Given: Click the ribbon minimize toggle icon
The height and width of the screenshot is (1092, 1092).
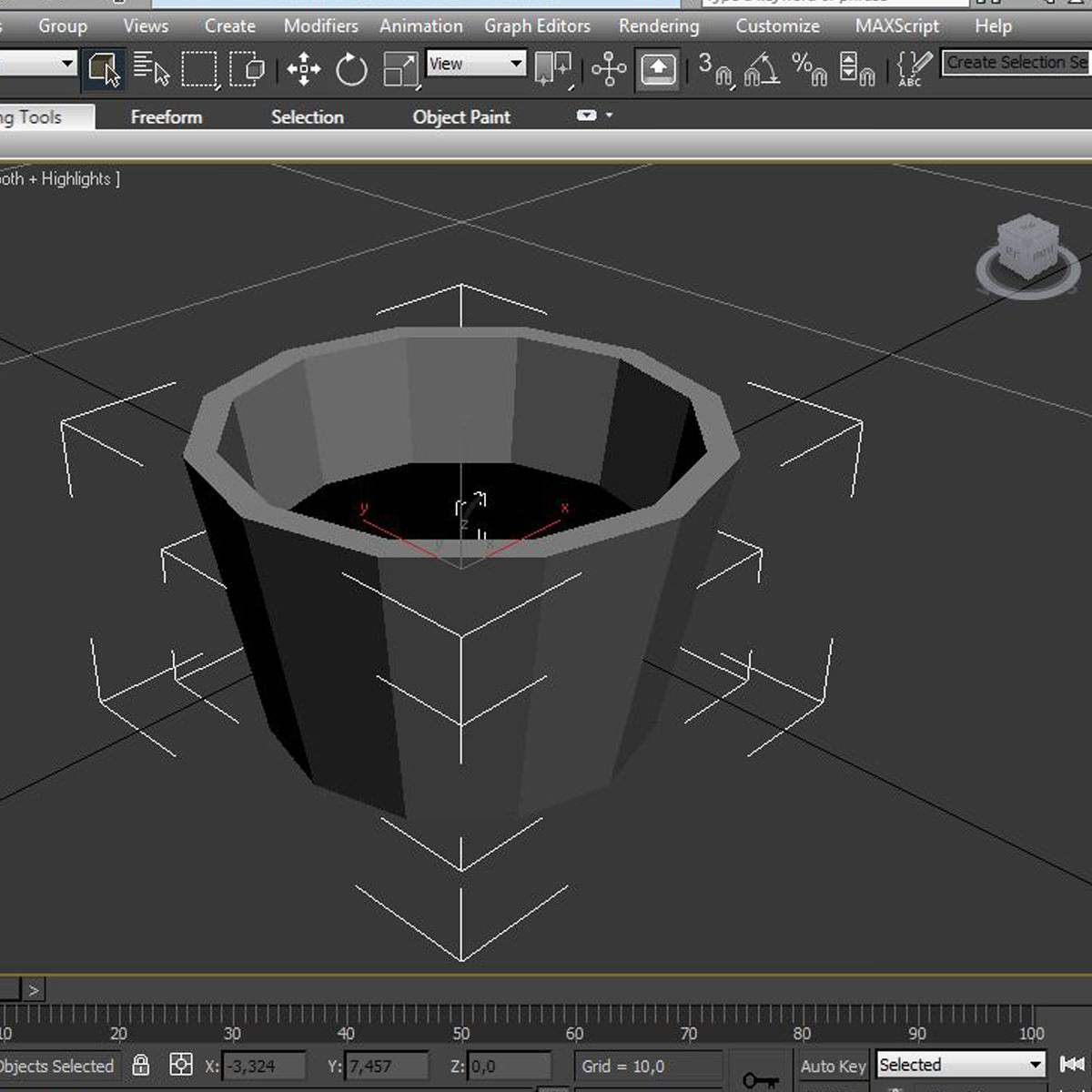Looking at the screenshot, I should tap(587, 116).
